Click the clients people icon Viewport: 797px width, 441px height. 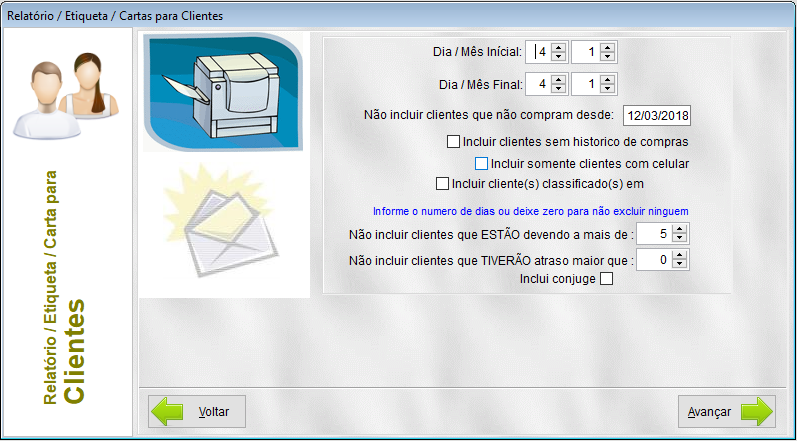66,96
